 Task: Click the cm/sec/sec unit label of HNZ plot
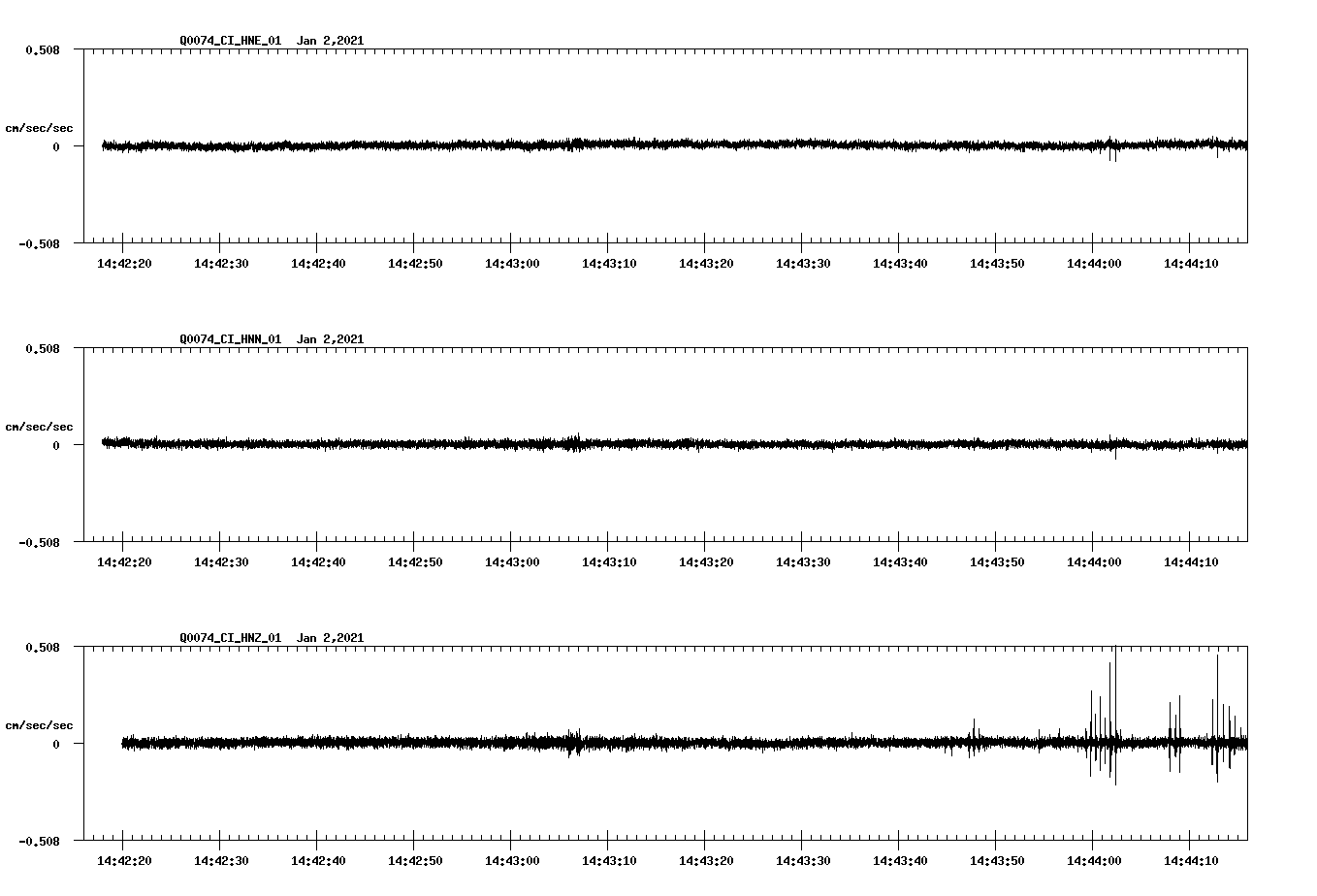pyautogui.click(x=40, y=723)
